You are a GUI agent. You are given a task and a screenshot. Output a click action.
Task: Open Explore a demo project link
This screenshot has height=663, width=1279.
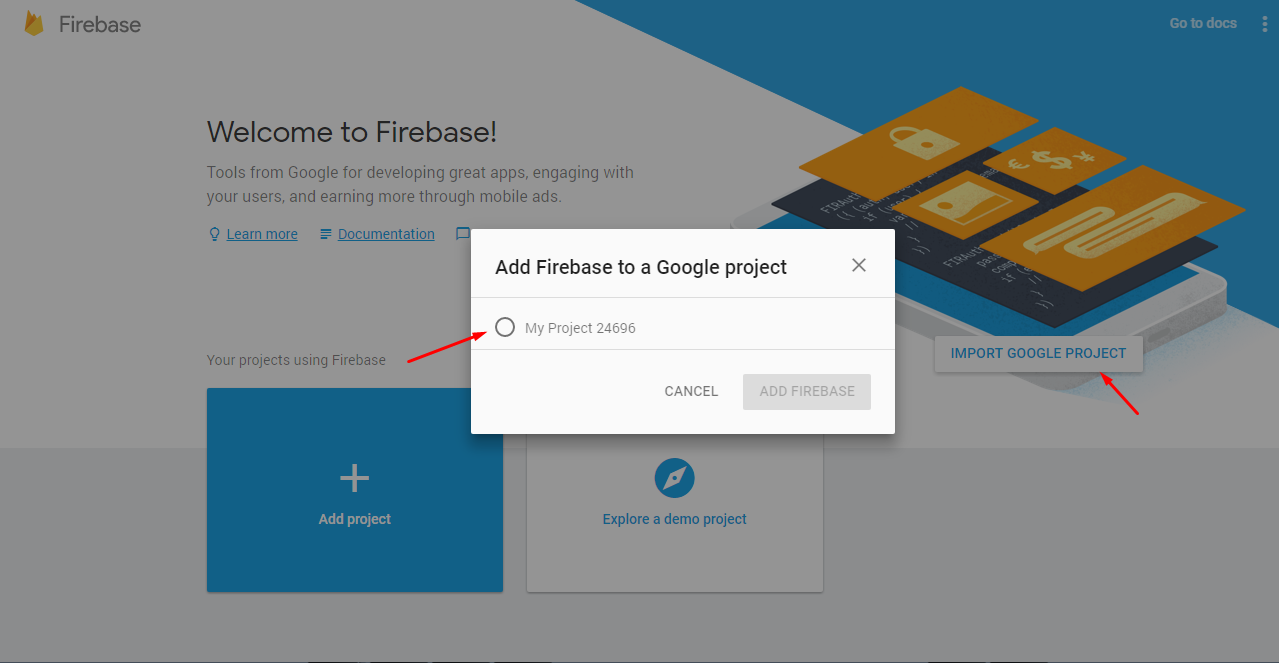tap(675, 519)
